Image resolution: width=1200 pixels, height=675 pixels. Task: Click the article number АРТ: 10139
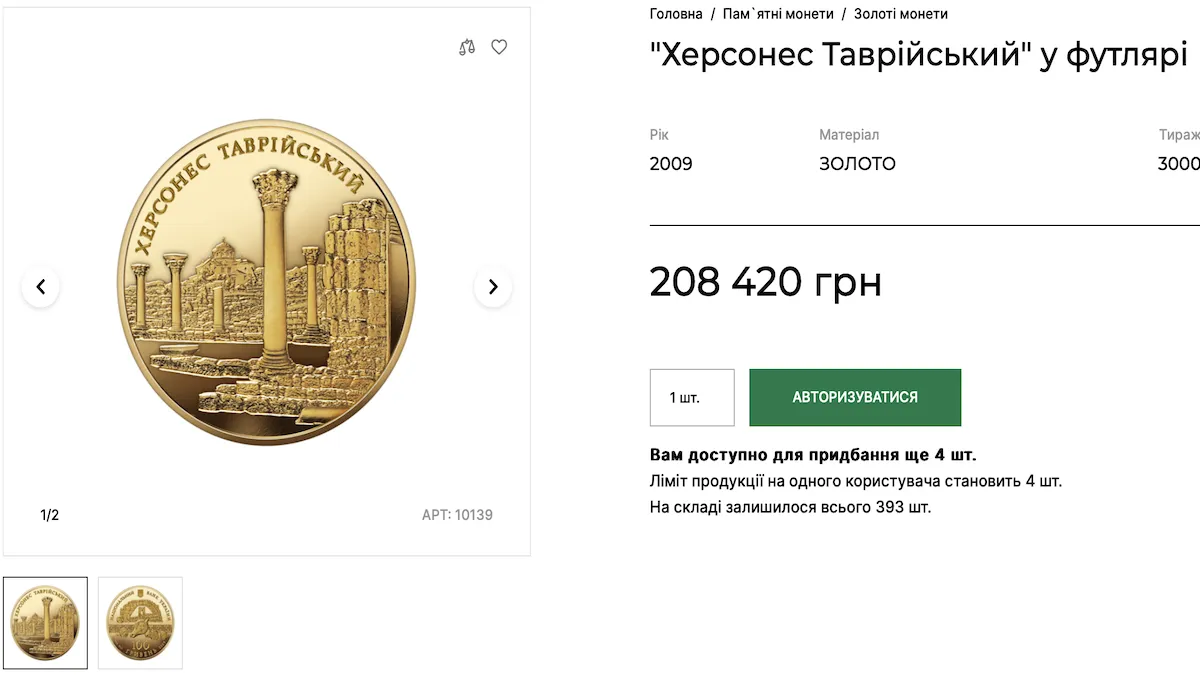(x=457, y=515)
